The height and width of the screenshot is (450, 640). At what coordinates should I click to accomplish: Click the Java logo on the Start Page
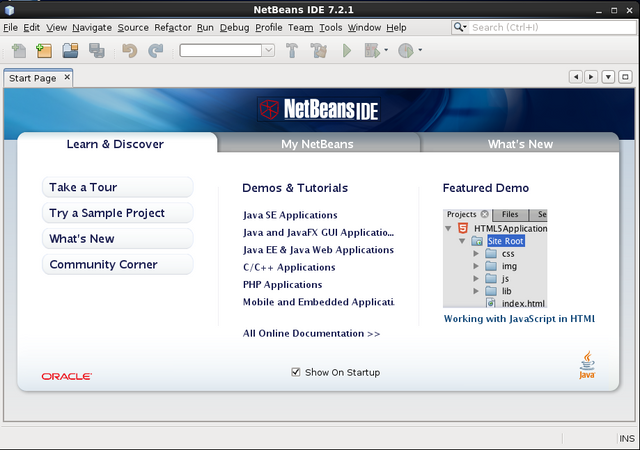(x=587, y=365)
